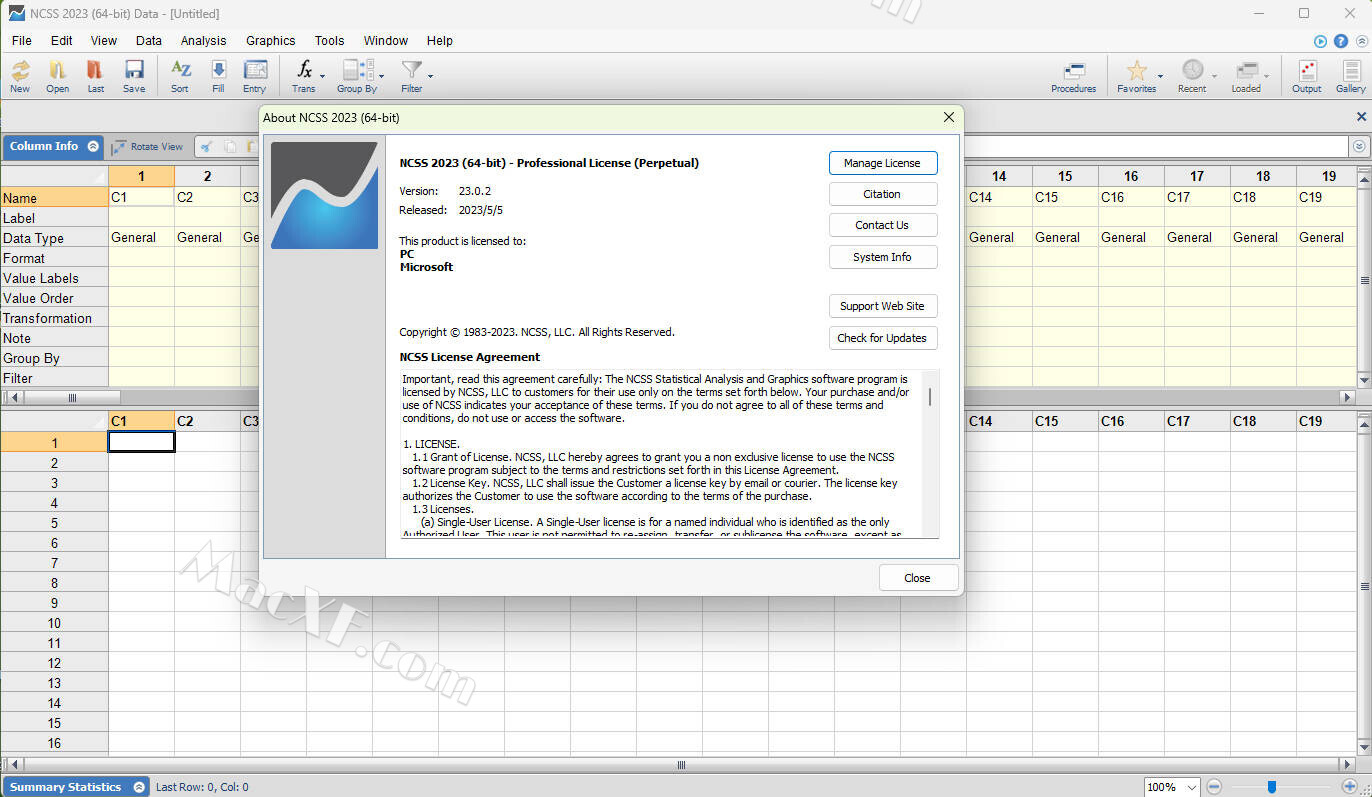This screenshot has width=1372, height=797.
Task: Close the Column Info panel with X
Action: tap(1361, 117)
